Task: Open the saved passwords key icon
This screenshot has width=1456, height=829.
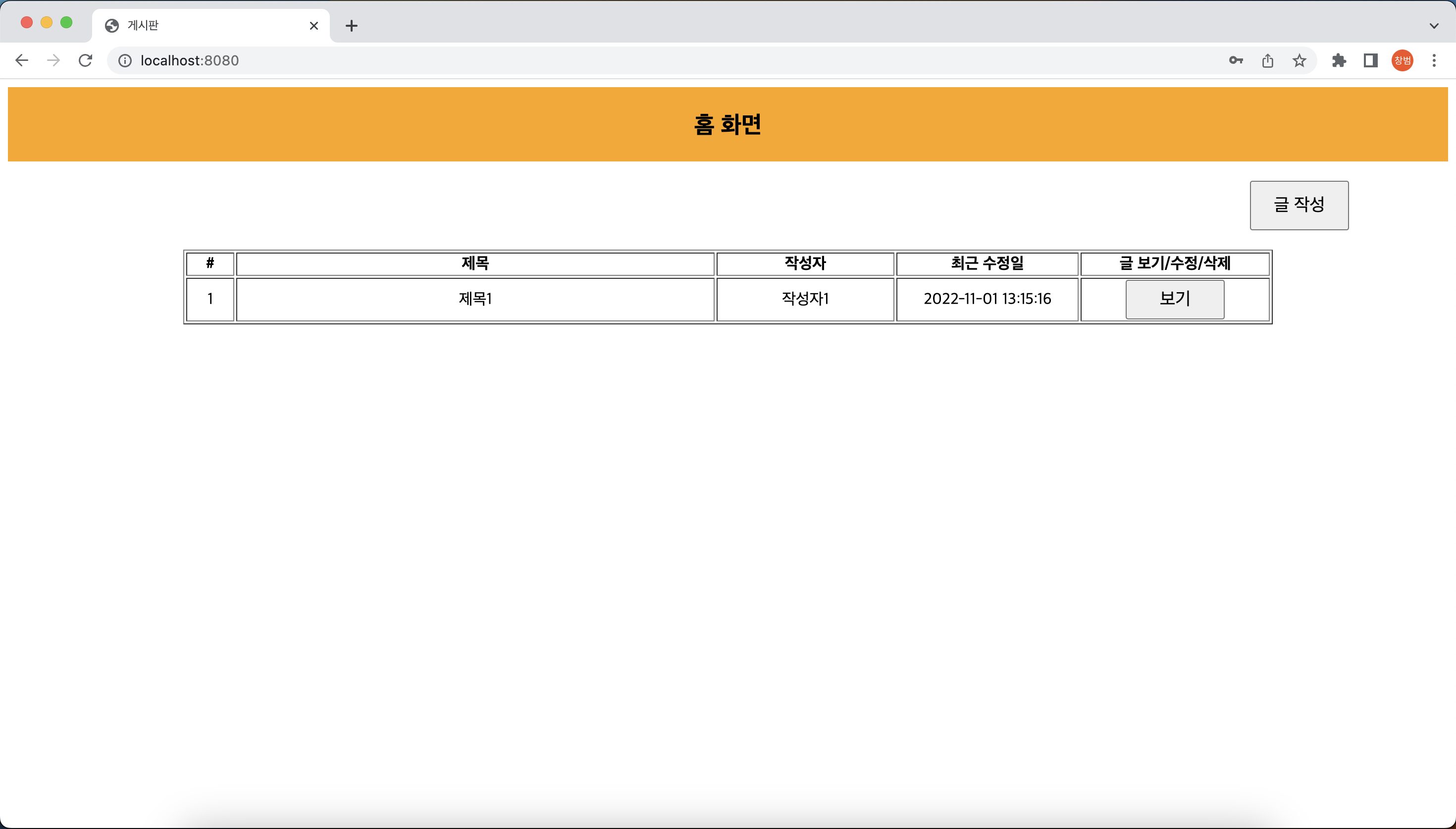Action: tap(1236, 60)
